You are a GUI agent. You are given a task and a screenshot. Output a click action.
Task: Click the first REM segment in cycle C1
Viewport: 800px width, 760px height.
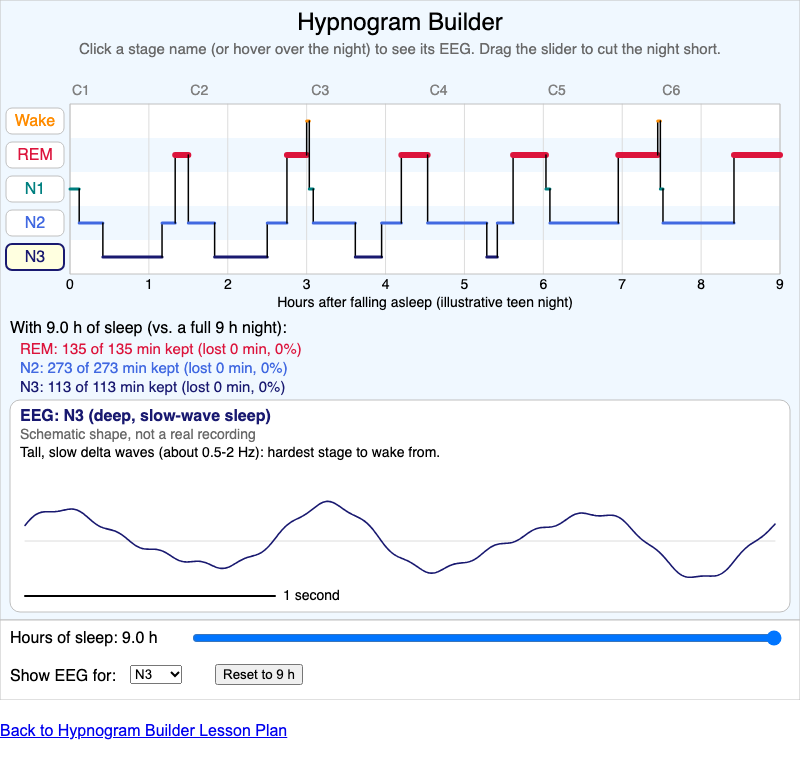[182, 155]
